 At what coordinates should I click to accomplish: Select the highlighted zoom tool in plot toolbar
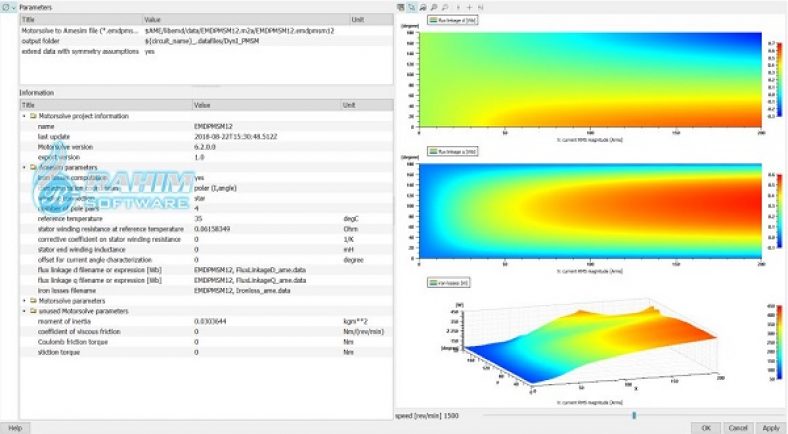coord(412,7)
